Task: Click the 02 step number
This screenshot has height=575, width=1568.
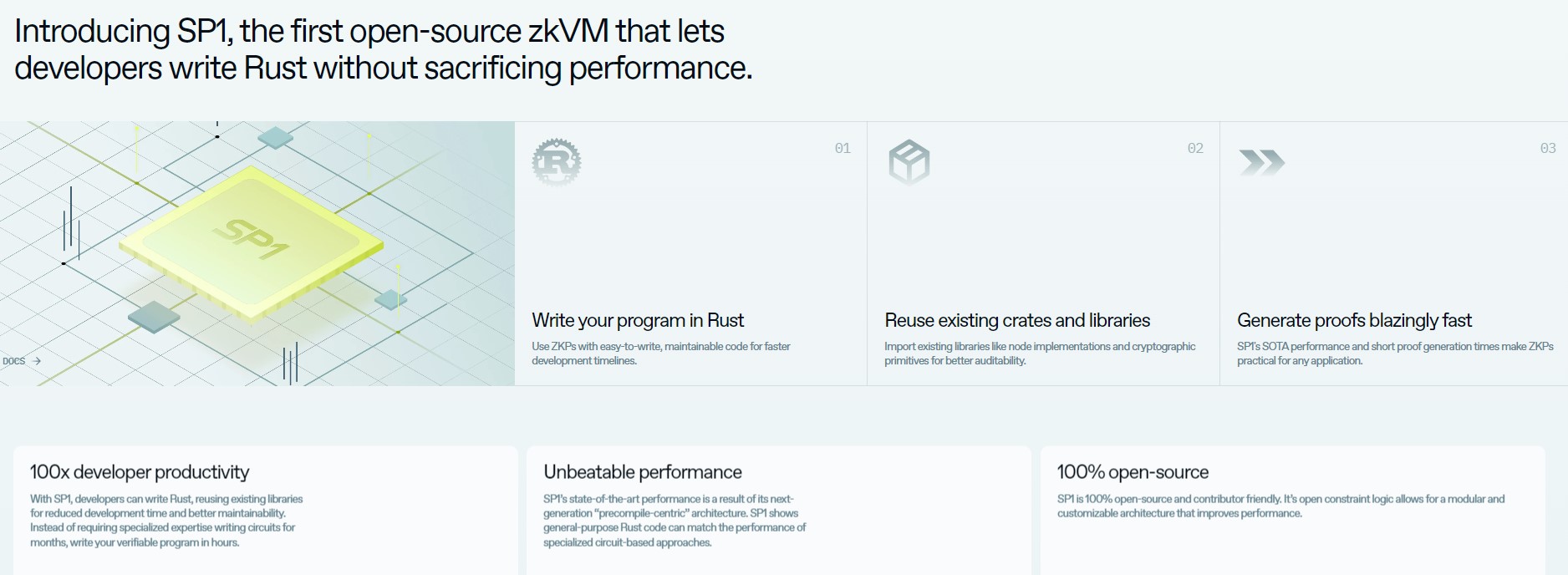Action: click(1195, 148)
